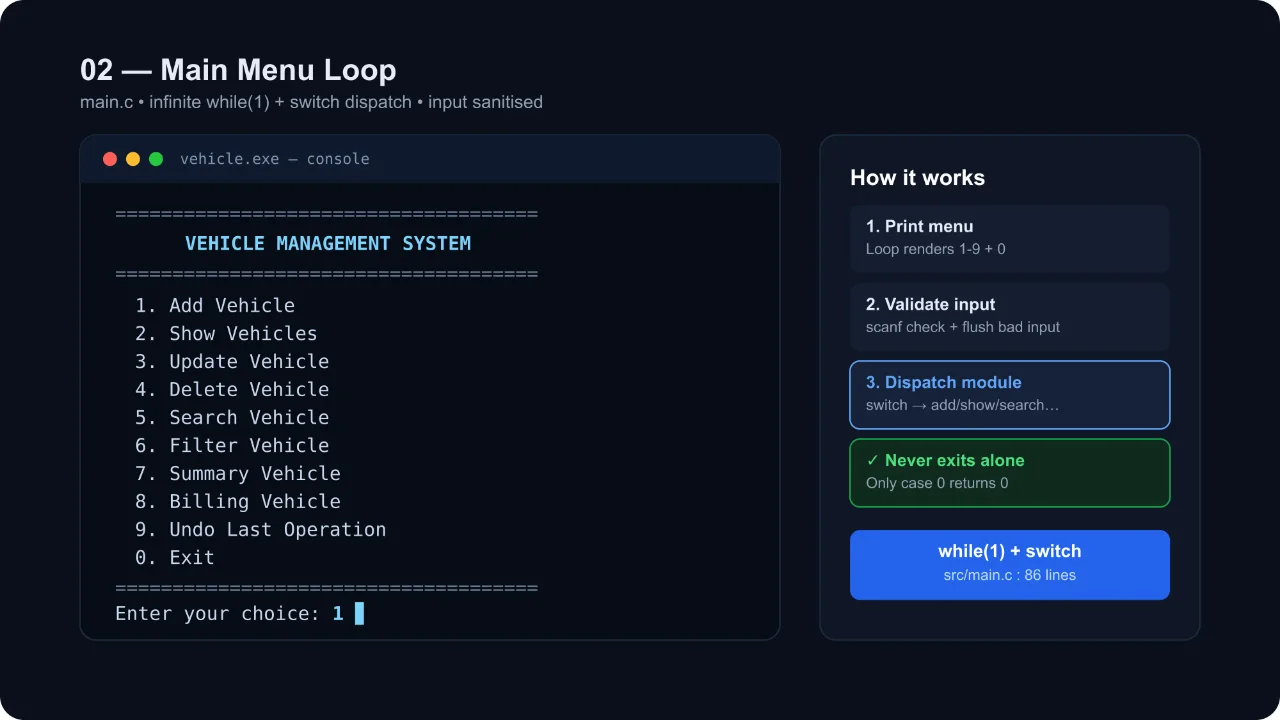Click the green maximize dot in console titlebar
1280x720 pixels.
pos(156,159)
